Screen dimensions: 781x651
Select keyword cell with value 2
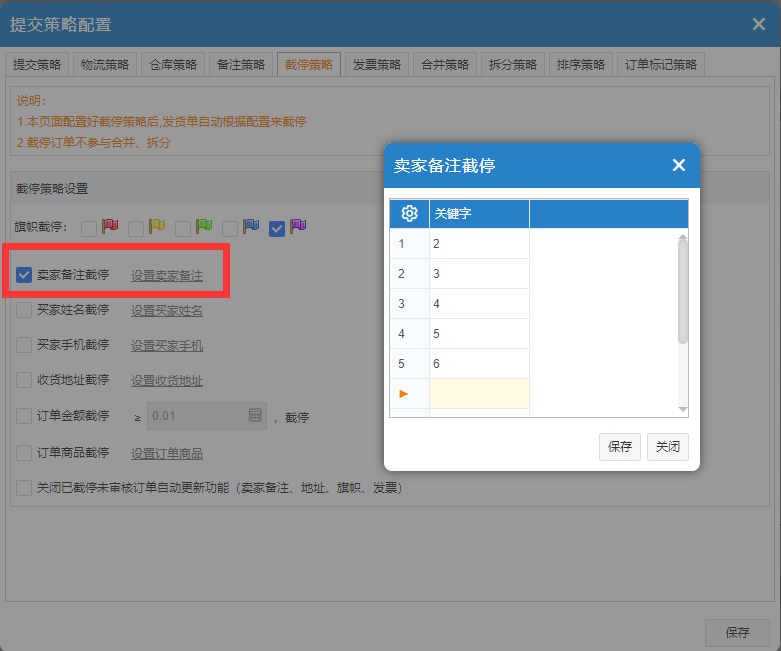(479, 244)
